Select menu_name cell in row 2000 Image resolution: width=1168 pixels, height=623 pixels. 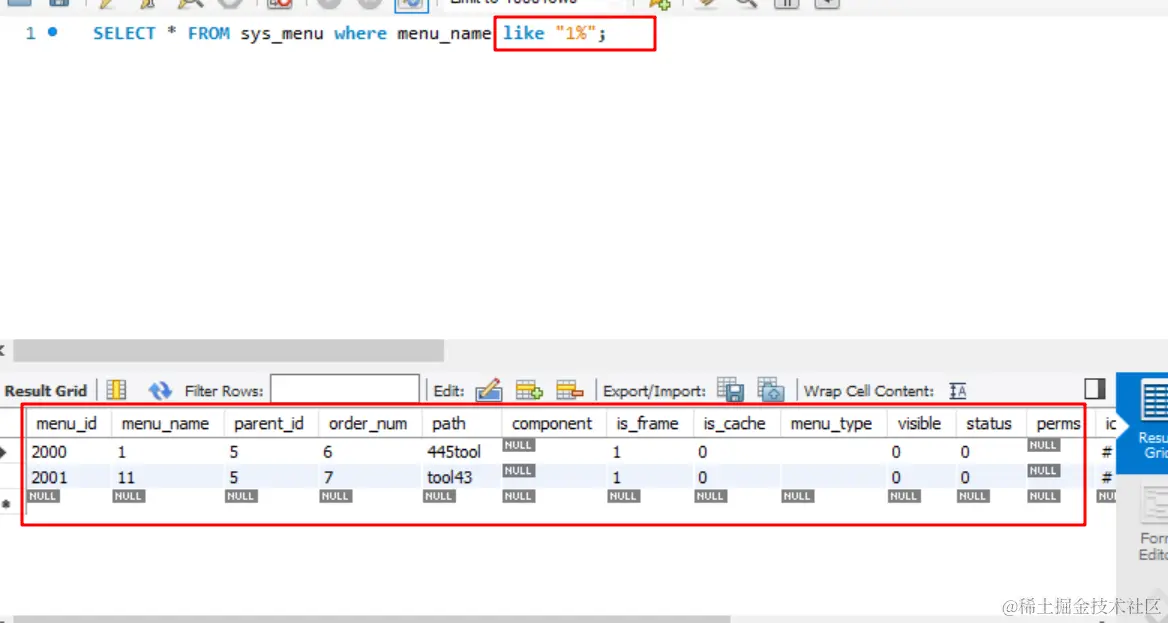pos(168,452)
